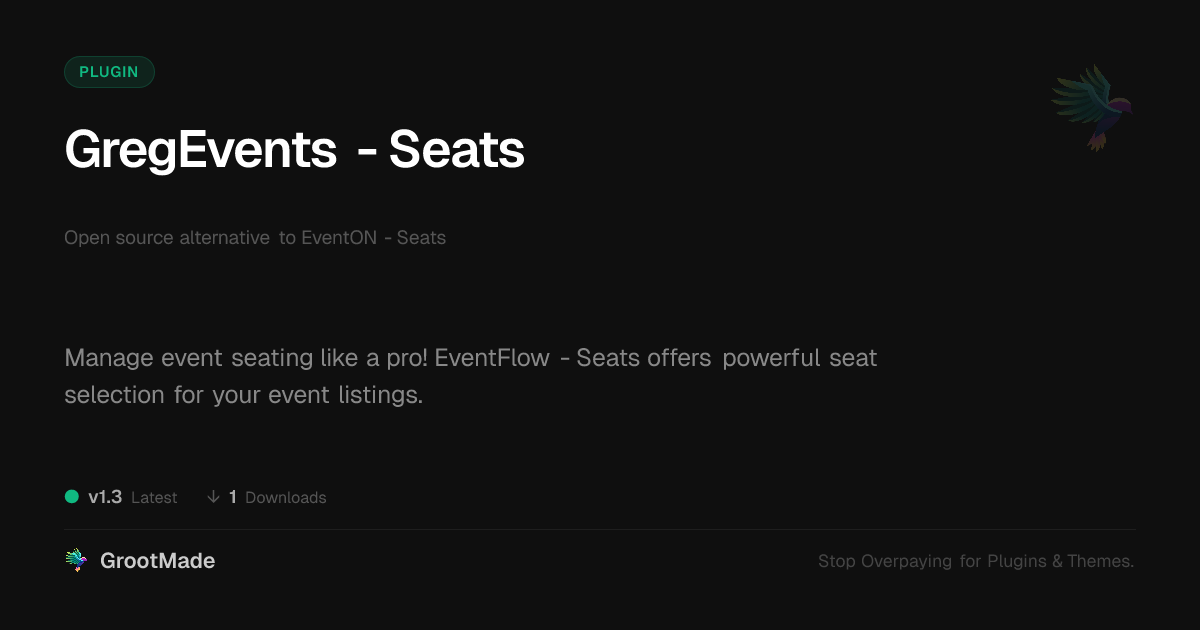Click the small GrootMade bird icon
Image resolution: width=1200 pixels, height=630 pixels.
pos(75,561)
